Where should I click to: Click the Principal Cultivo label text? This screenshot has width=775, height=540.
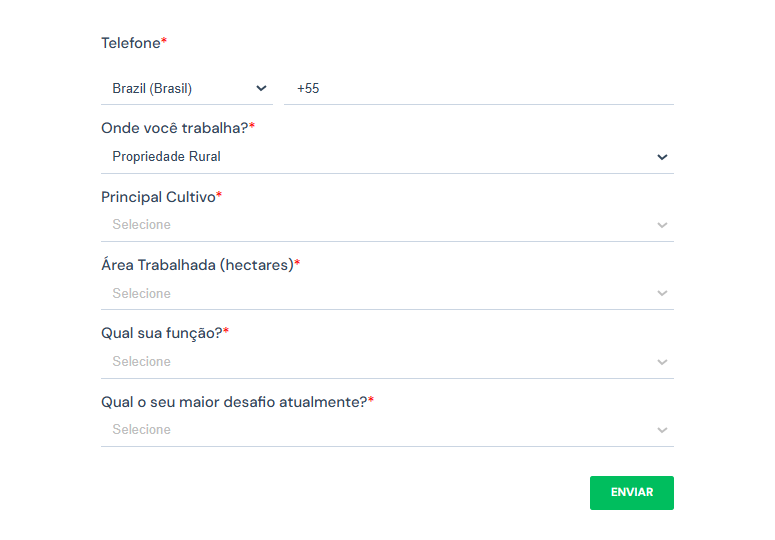(158, 197)
